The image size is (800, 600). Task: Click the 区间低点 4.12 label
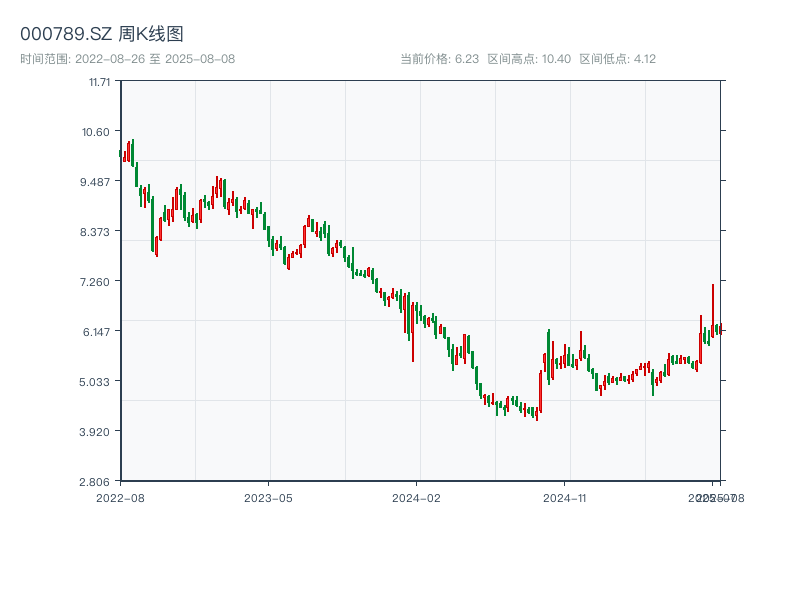pos(617,59)
